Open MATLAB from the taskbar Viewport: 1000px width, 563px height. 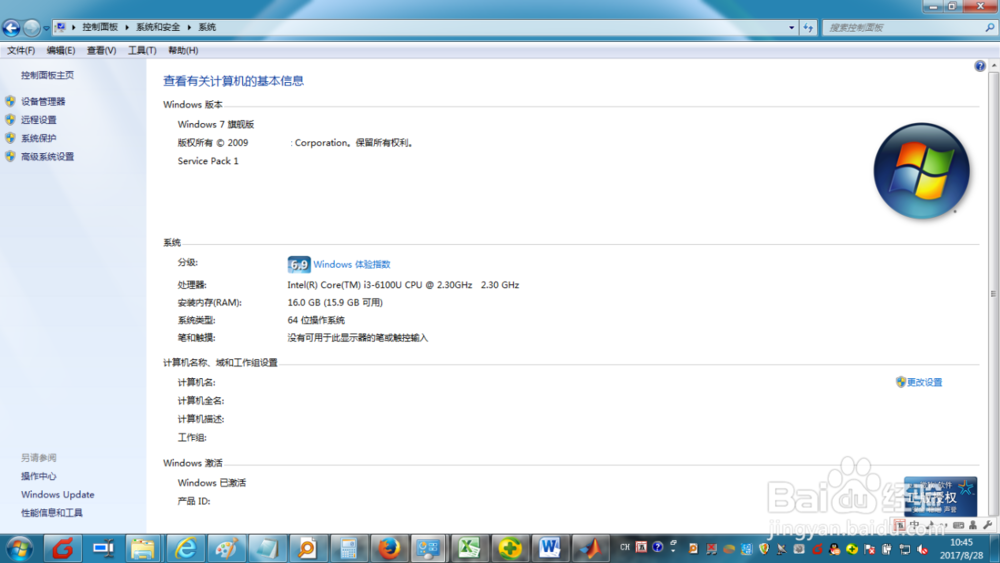591,548
